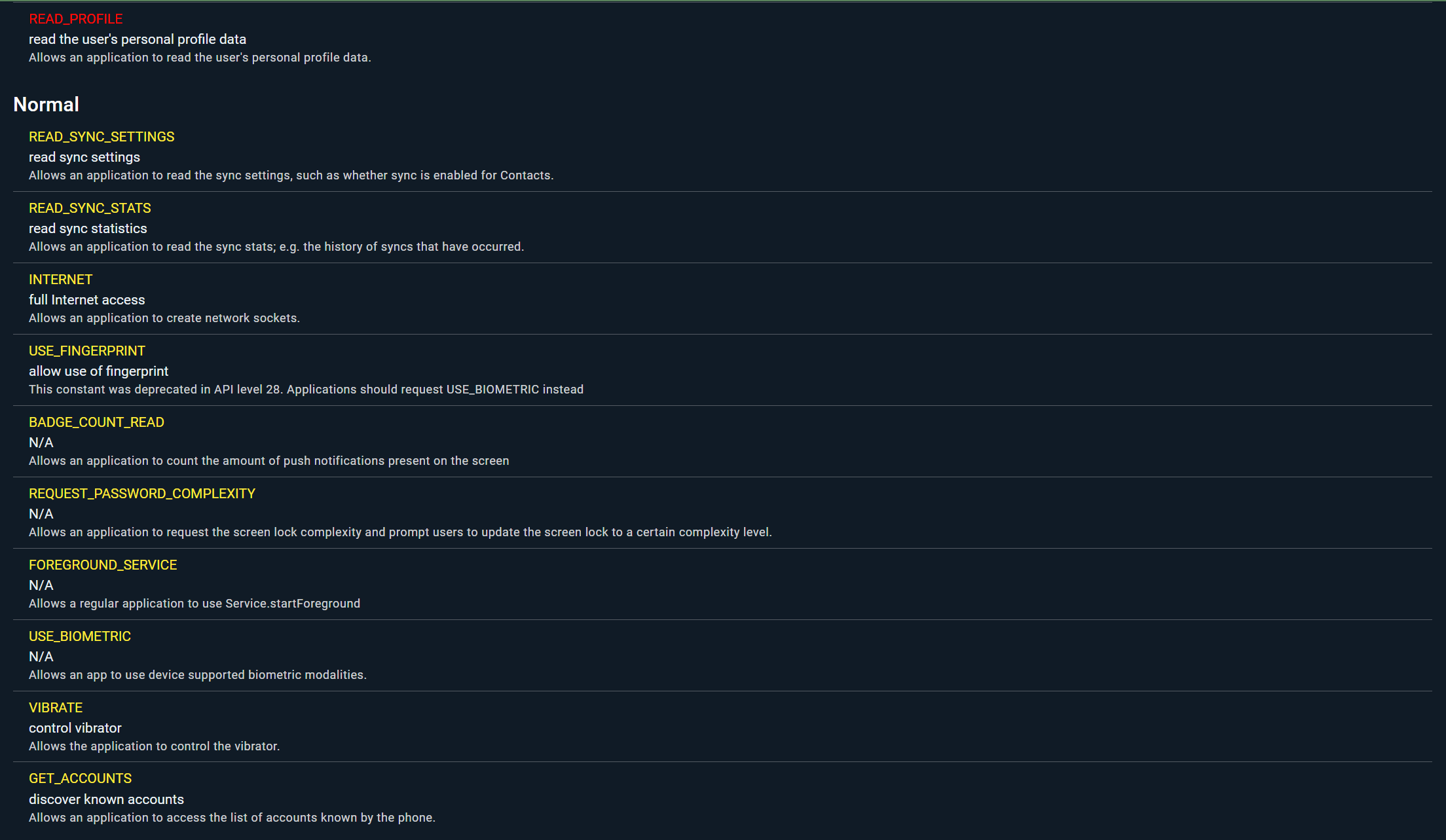Click REQUEST_PASSWORD_COMPLEXITY permission title
The height and width of the screenshot is (840, 1446).
(x=142, y=494)
